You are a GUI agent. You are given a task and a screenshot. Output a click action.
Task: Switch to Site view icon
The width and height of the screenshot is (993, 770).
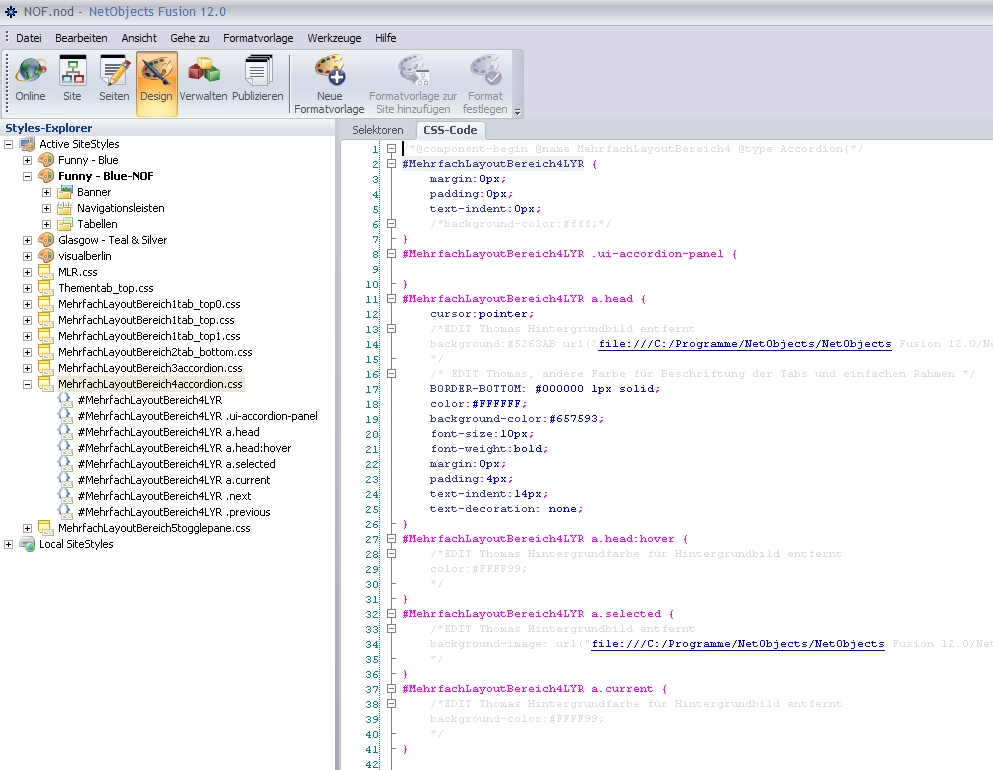[73, 80]
